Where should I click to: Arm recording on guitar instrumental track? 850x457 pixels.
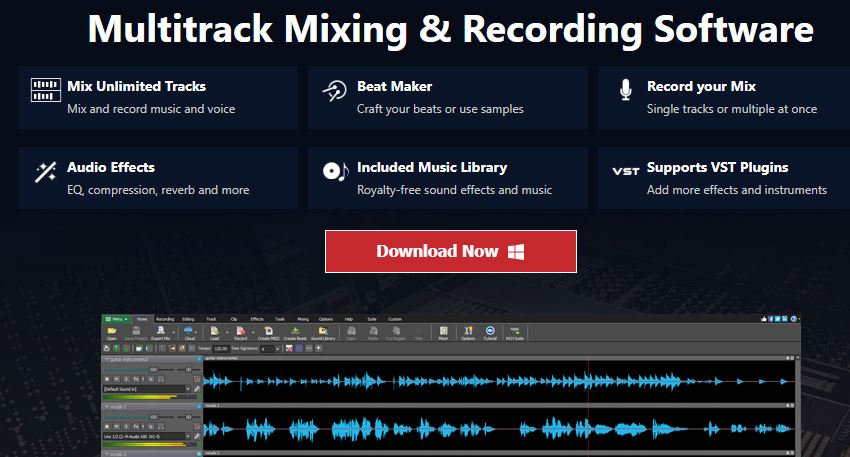tap(107, 379)
